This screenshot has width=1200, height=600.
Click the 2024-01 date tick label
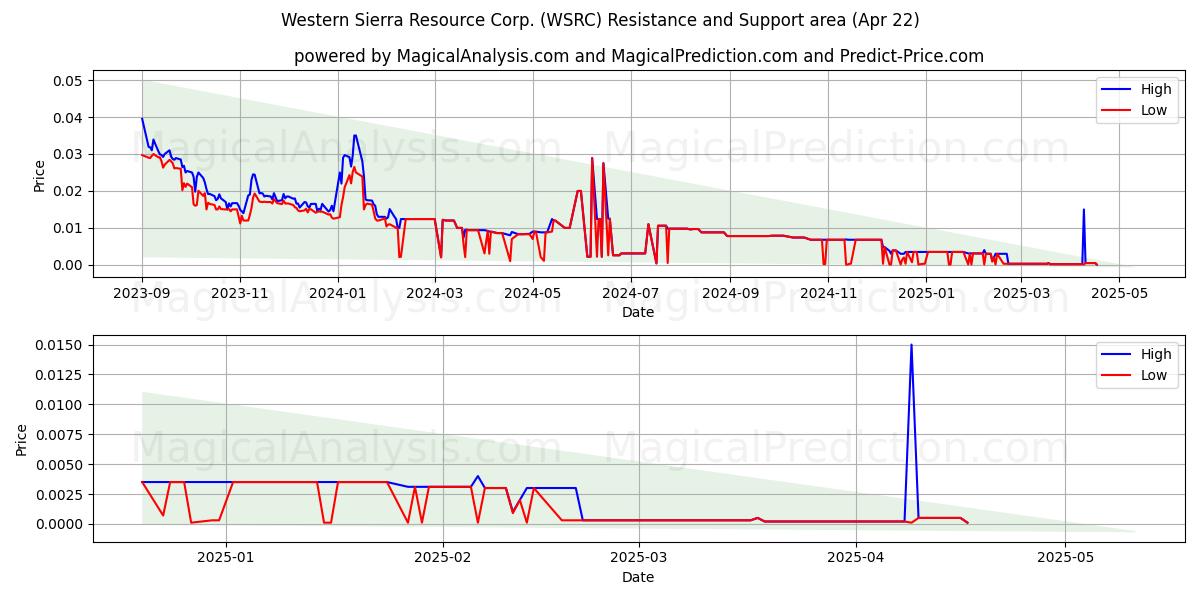click(x=337, y=293)
